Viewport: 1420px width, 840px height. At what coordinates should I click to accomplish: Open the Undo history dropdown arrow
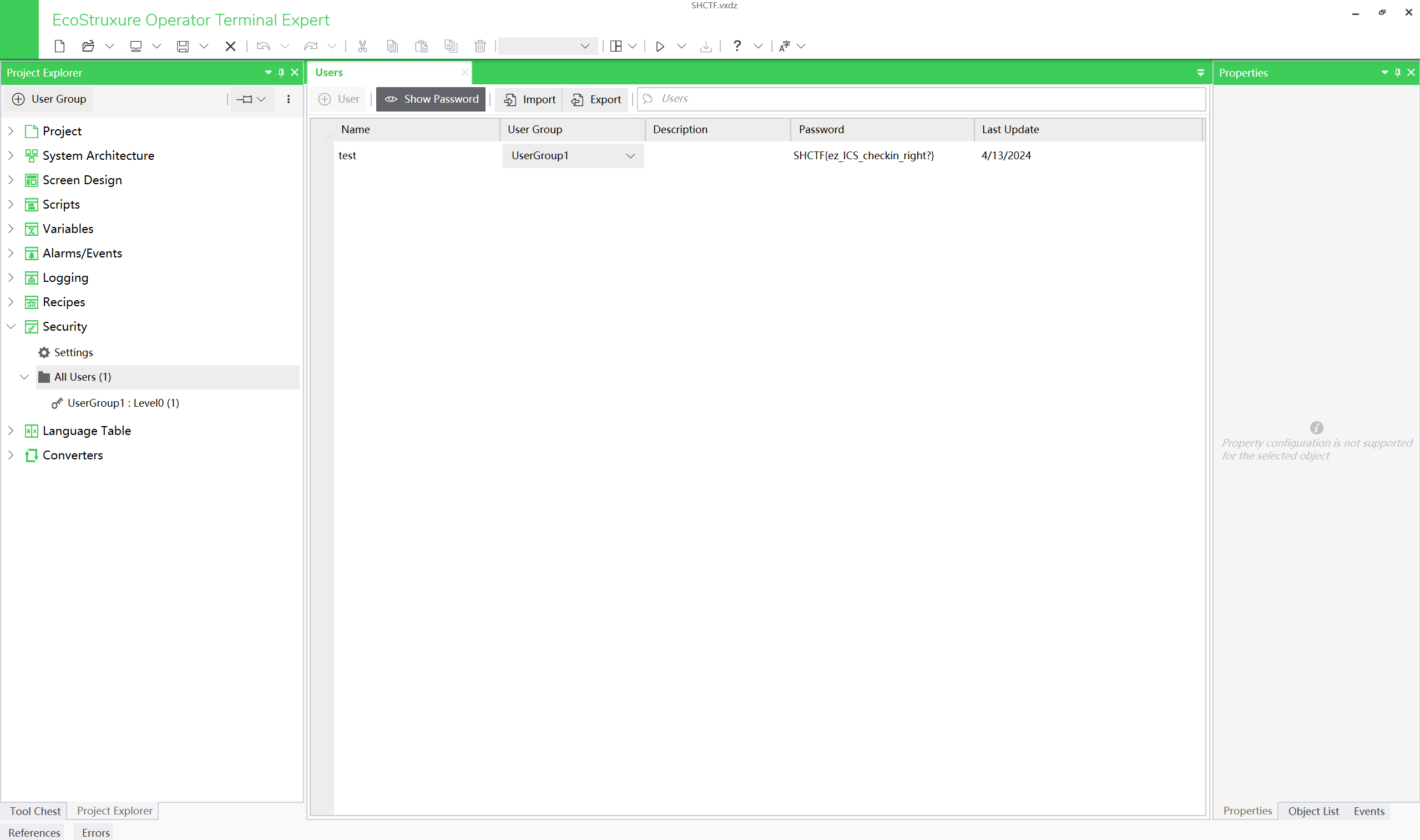pyautogui.click(x=285, y=46)
